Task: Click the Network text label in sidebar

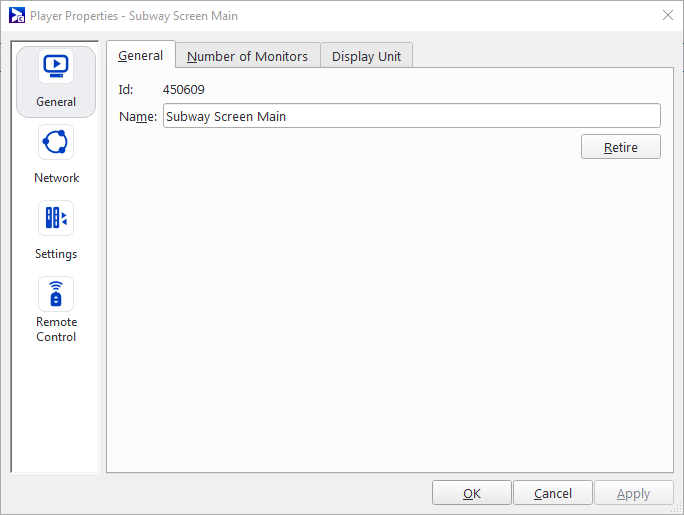Action: tap(56, 178)
